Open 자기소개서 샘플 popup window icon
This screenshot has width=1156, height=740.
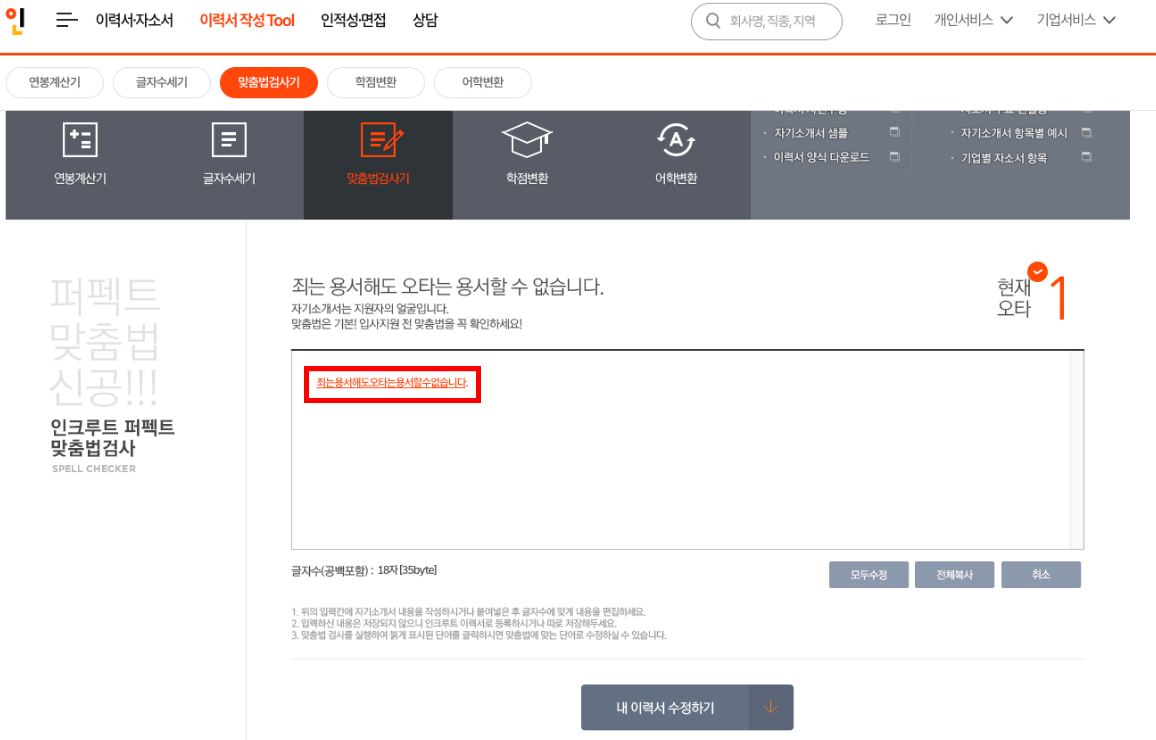coord(894,131)
